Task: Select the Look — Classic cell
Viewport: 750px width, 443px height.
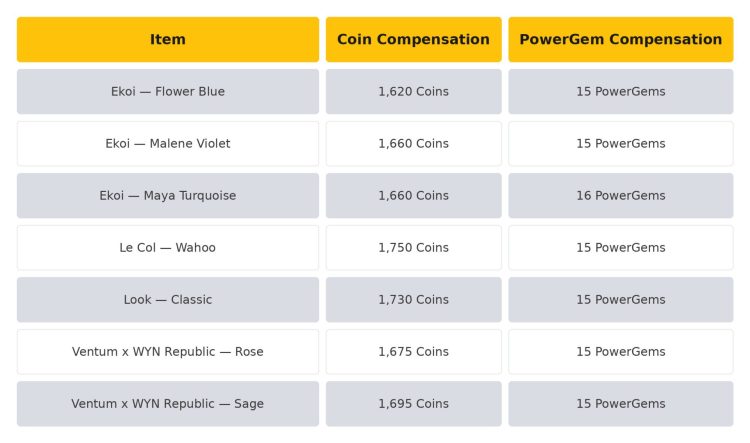Action: point(168,299)
